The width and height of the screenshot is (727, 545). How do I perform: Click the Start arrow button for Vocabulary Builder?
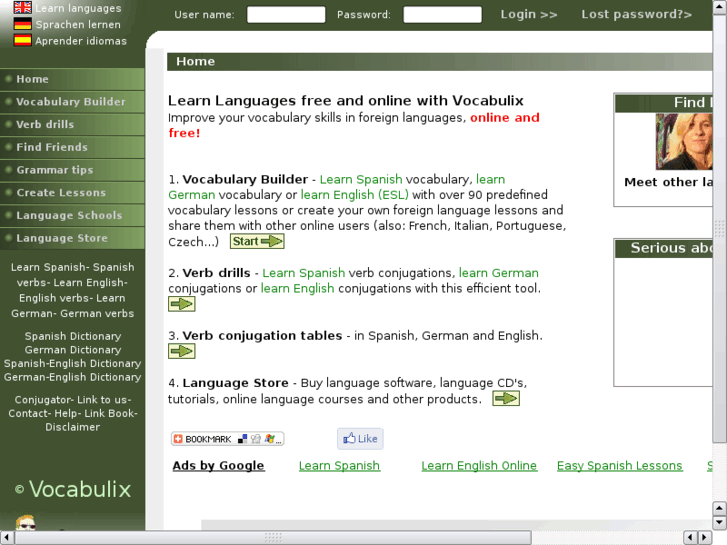[257, 241]
